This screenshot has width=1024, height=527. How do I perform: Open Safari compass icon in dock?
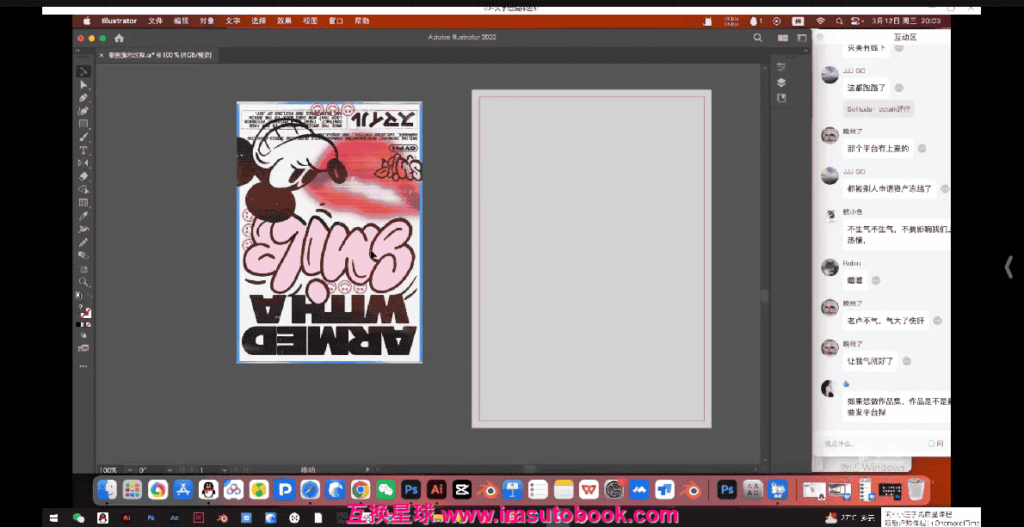coord(310,488)
